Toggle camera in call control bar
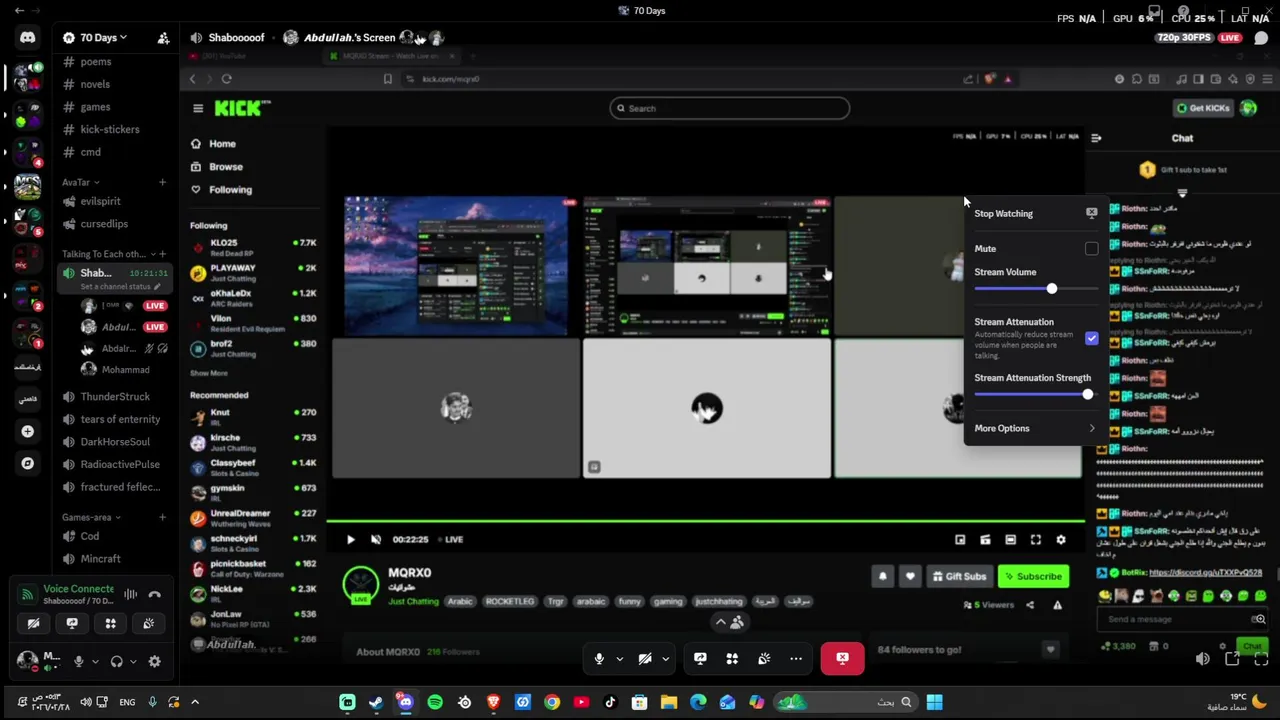1280x720 pixels. 645,658
